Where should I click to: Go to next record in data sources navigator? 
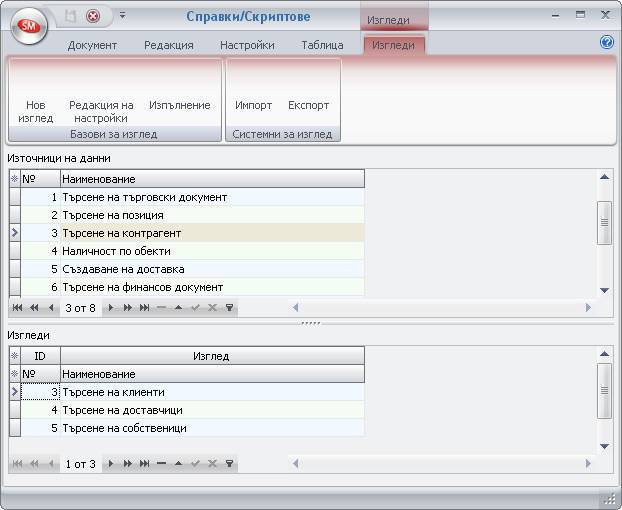[x=111, y=307]
